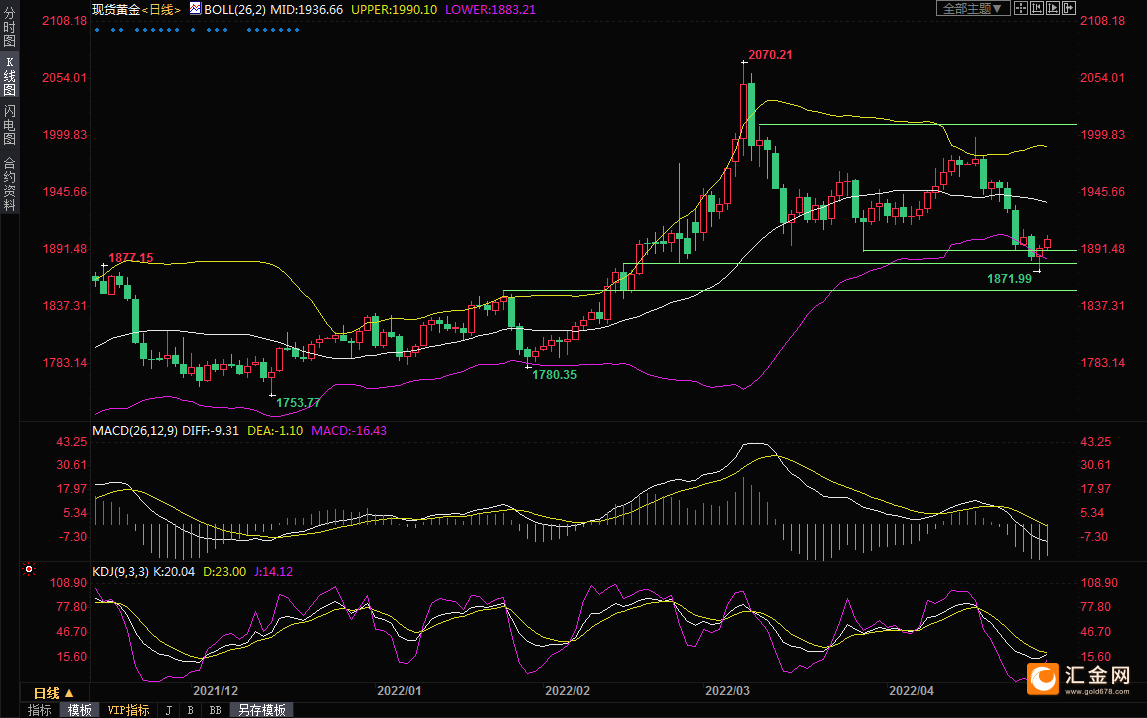Click the 2021/12 date on the time axis
Screen dimensions: 1147x718
tap(216, 690)
